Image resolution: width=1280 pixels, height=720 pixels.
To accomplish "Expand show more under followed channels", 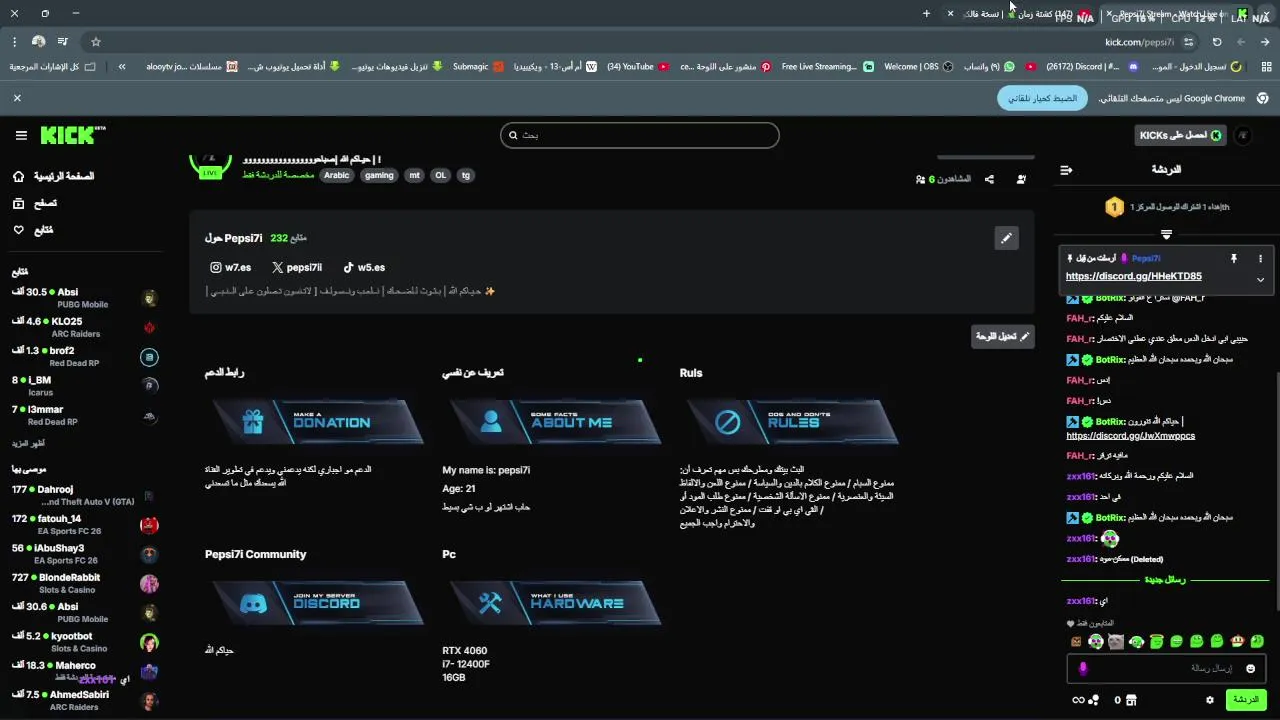I will tap(28, 443).
